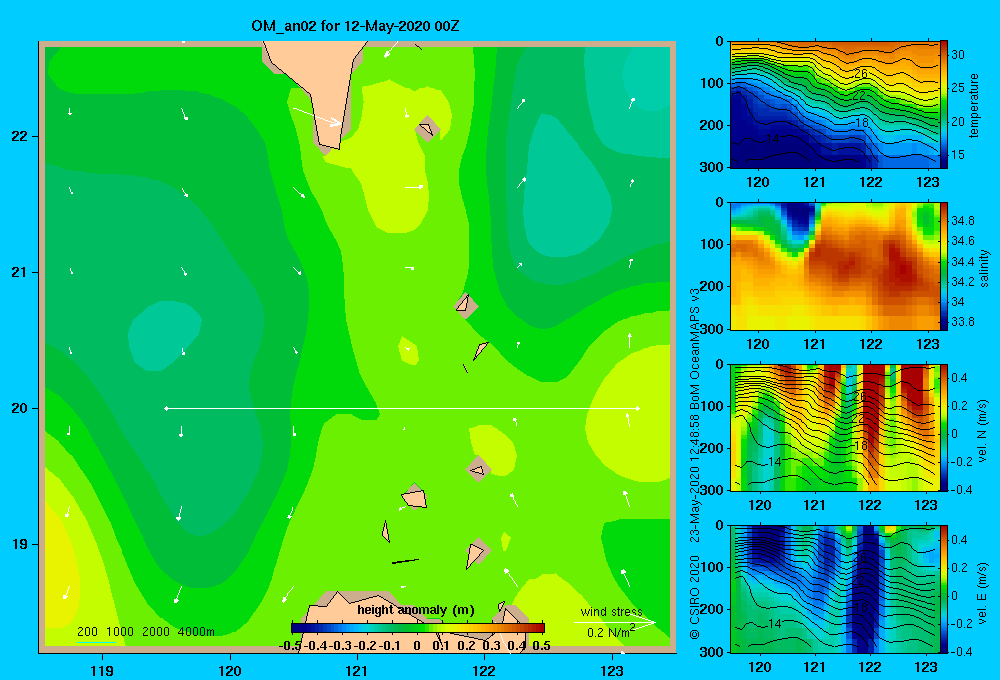Screen dimensions: 1000x680
Task: Click the "14" isotherm label in temperature plot
Action: click(x=772, y=138)
